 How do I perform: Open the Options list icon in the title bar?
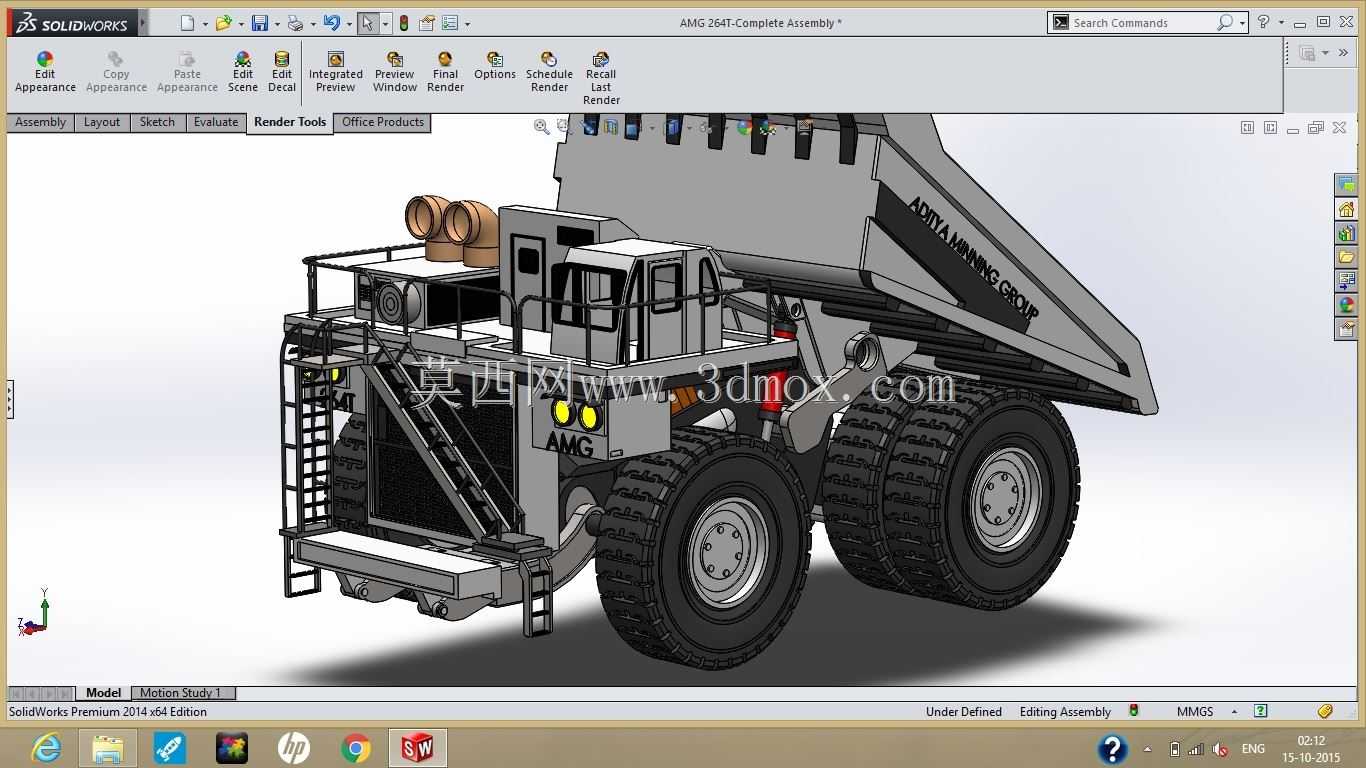click(450, 23)
